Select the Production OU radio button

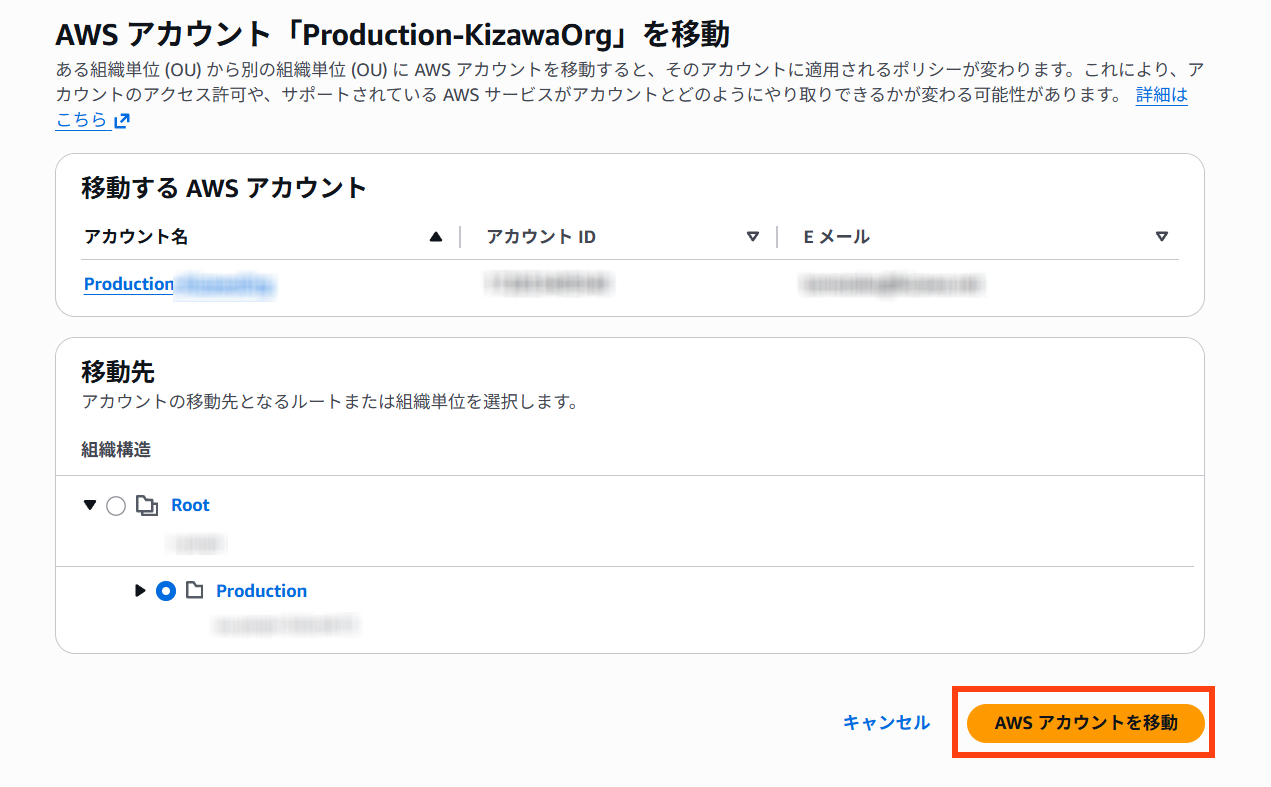coord(166,591)
